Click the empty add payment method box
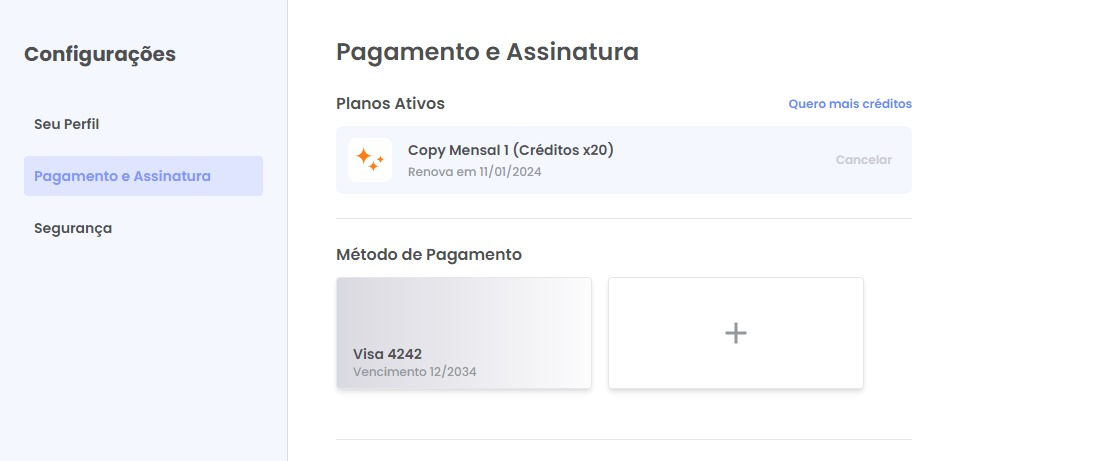The width and height of the screenshot is (1120, 461). tap(736, 333)
